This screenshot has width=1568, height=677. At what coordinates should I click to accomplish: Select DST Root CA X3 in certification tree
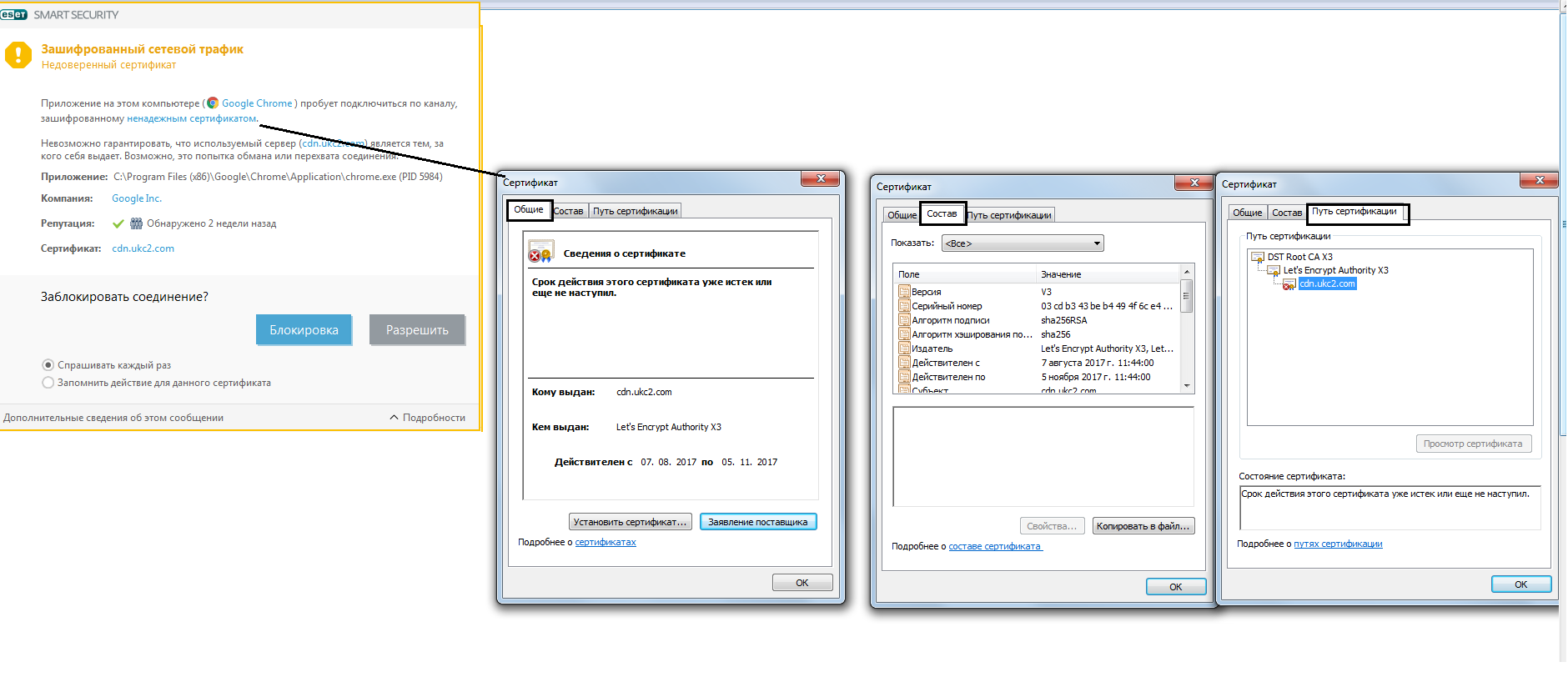(1300, 258)
